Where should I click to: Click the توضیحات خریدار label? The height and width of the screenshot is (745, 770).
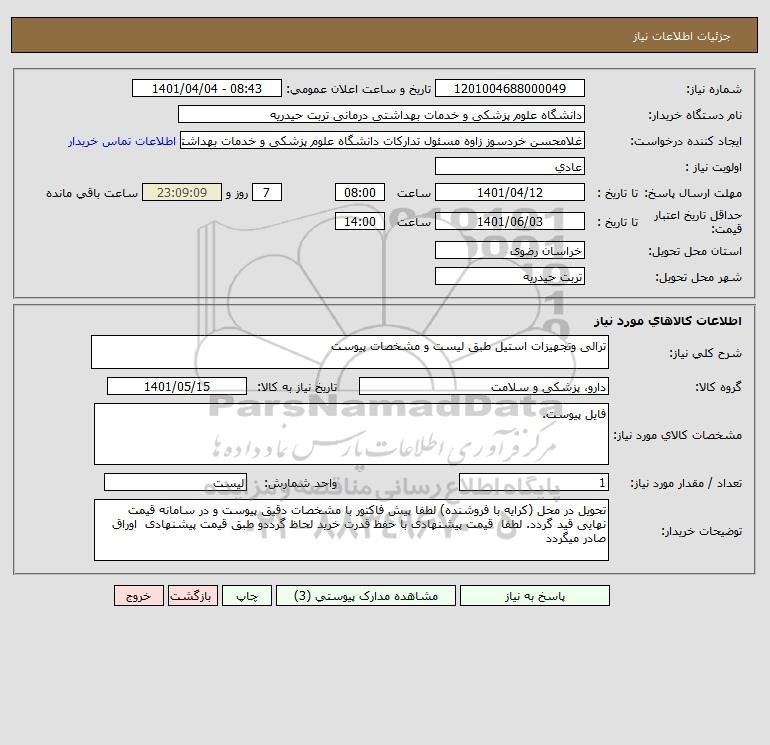click(x=701, y=531)
